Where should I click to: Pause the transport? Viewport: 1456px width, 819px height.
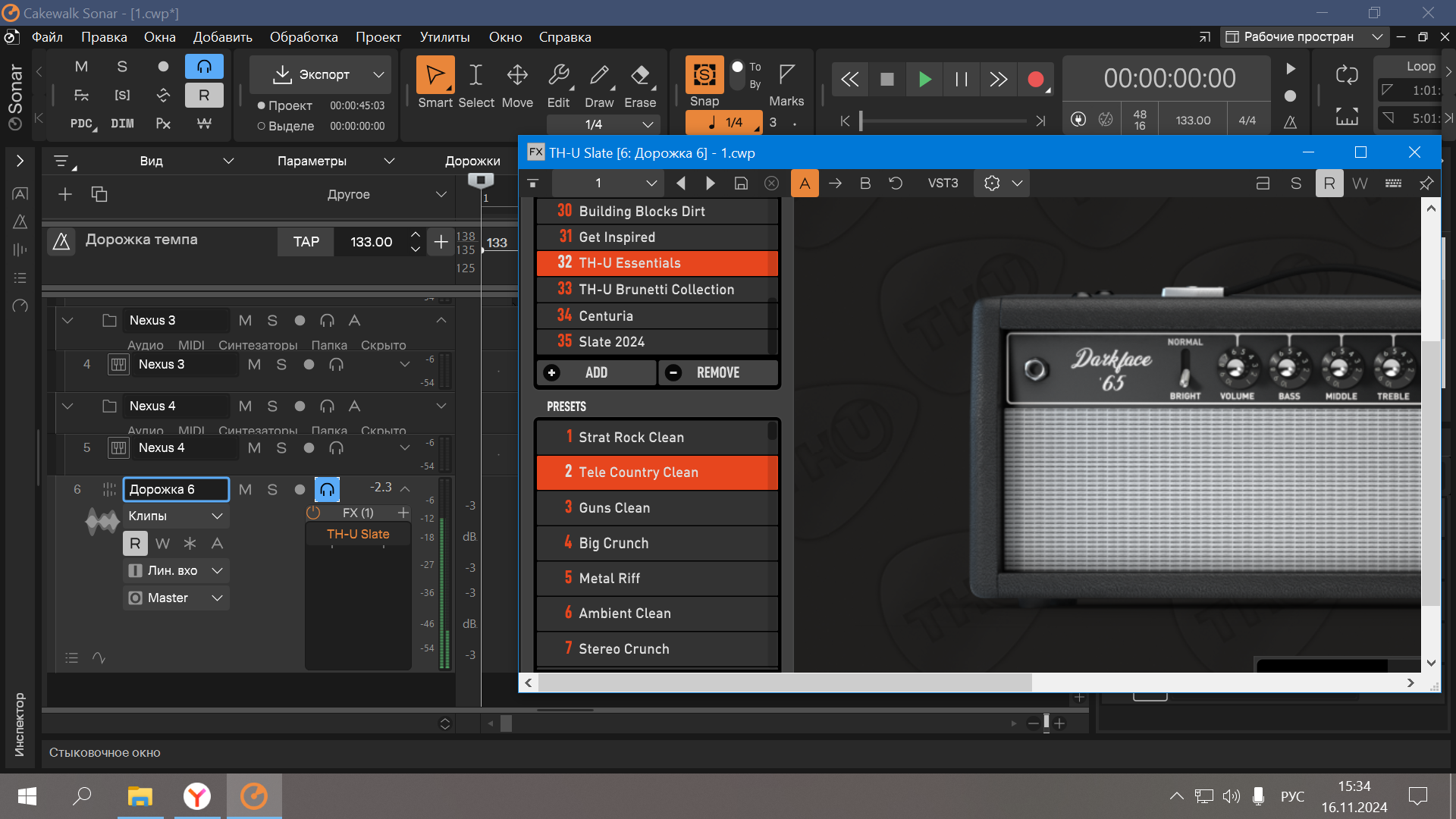pos(961,79)
